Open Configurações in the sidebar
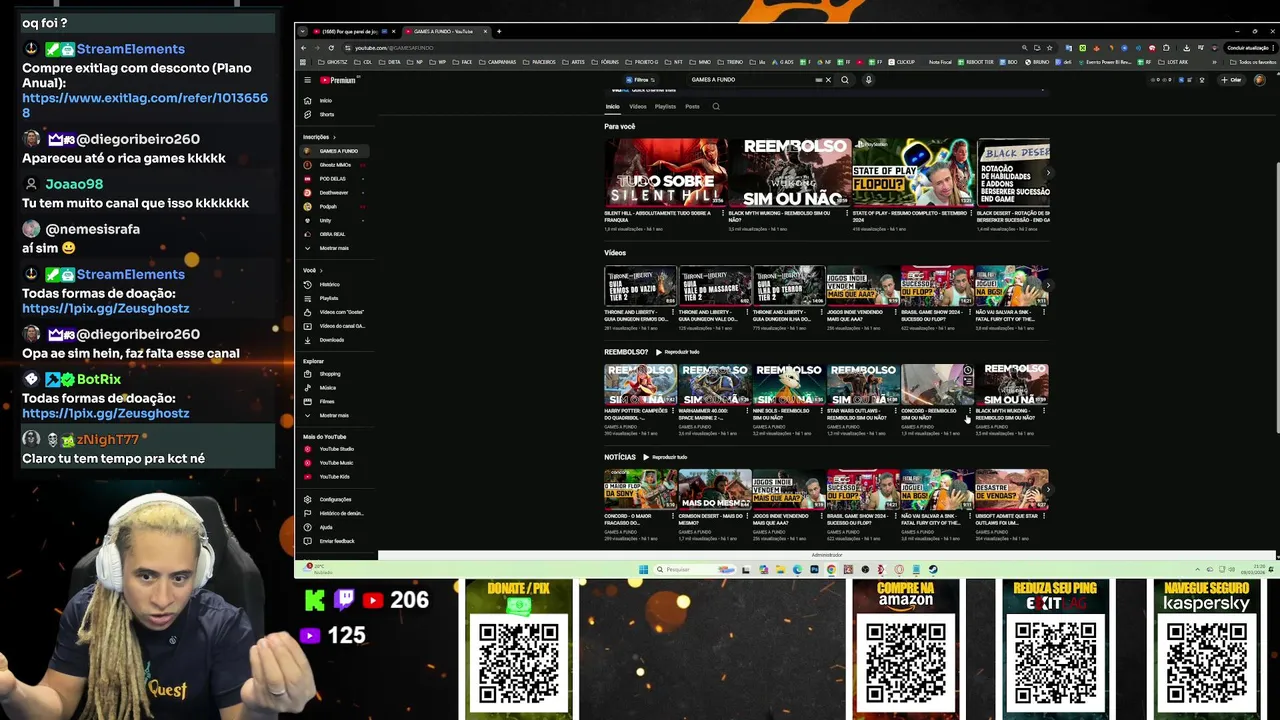Viewport: 1280px width, 720px height. (x=335, y=499)
